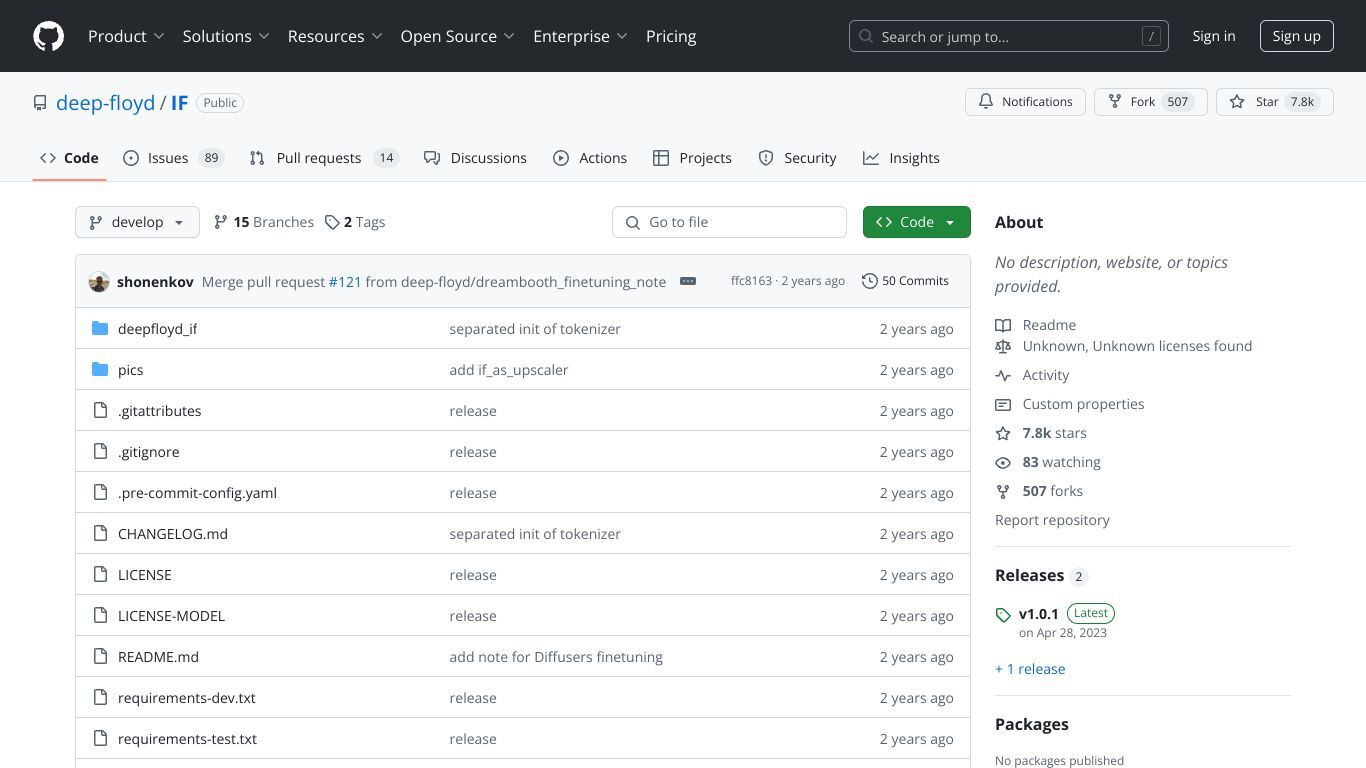Click the Sign up button

pyautogui.click(x=1296, y=36)
